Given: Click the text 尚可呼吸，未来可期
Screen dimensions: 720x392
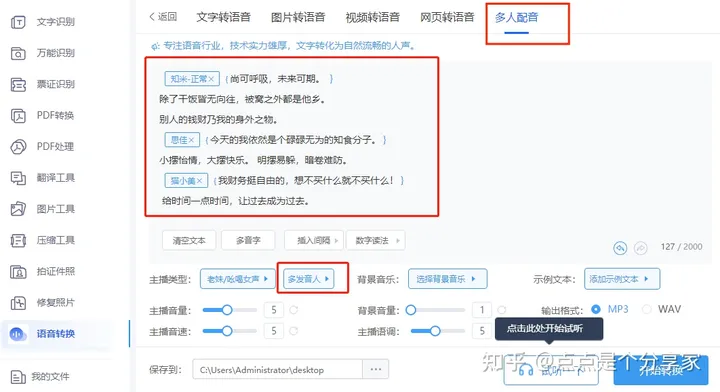Looking at the screenshot, I should [x=275, y=79].
